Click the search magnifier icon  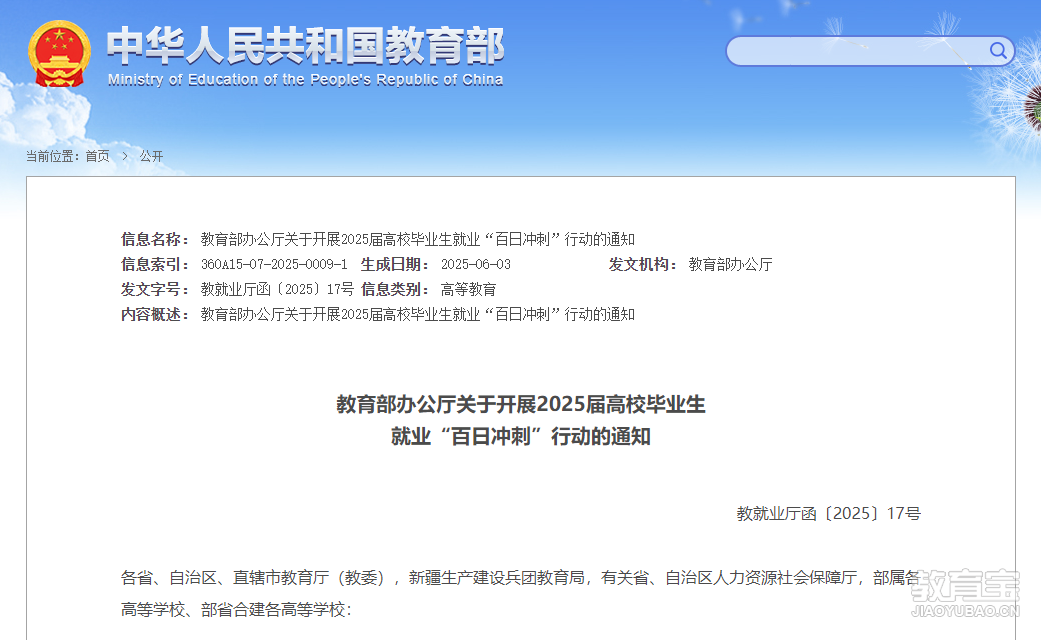coord(998,50)
